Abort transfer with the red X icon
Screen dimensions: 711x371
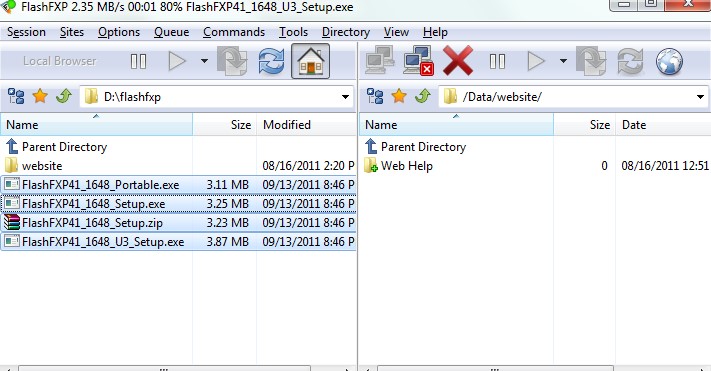pyautogui.click(x=458, y=61)
